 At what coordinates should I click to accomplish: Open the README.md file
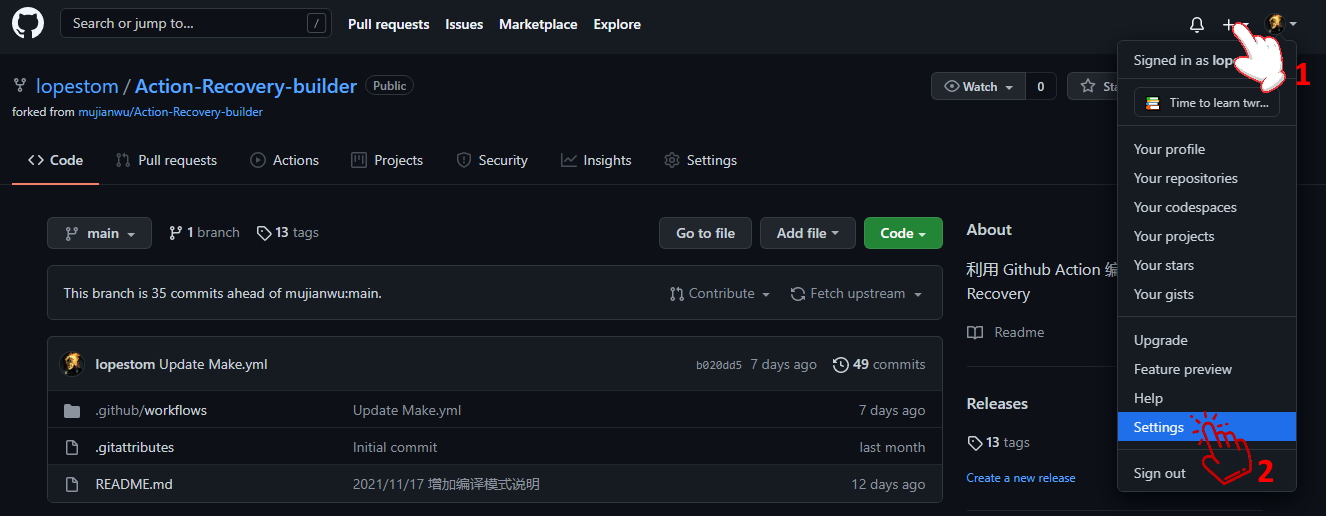(134, 484)
